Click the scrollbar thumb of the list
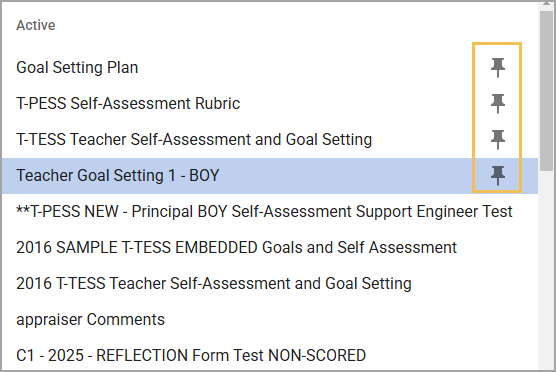This screenshot has width=556, height=372. [x=547, y=91]
